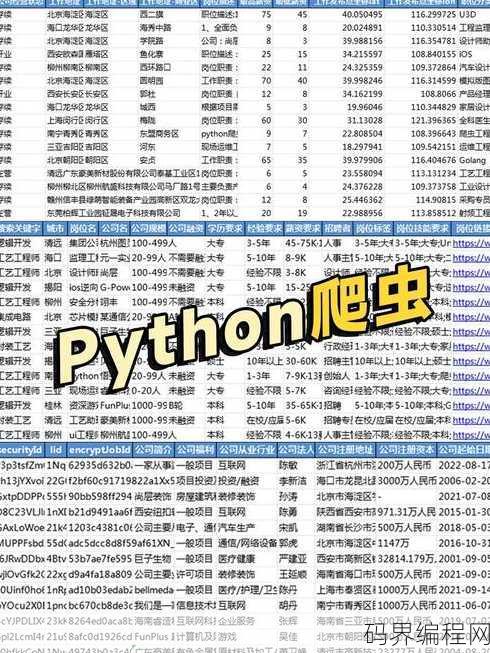Open the https link in the 5-7K row
This screenshot has width=490, height=653.
tap(471, 391)
